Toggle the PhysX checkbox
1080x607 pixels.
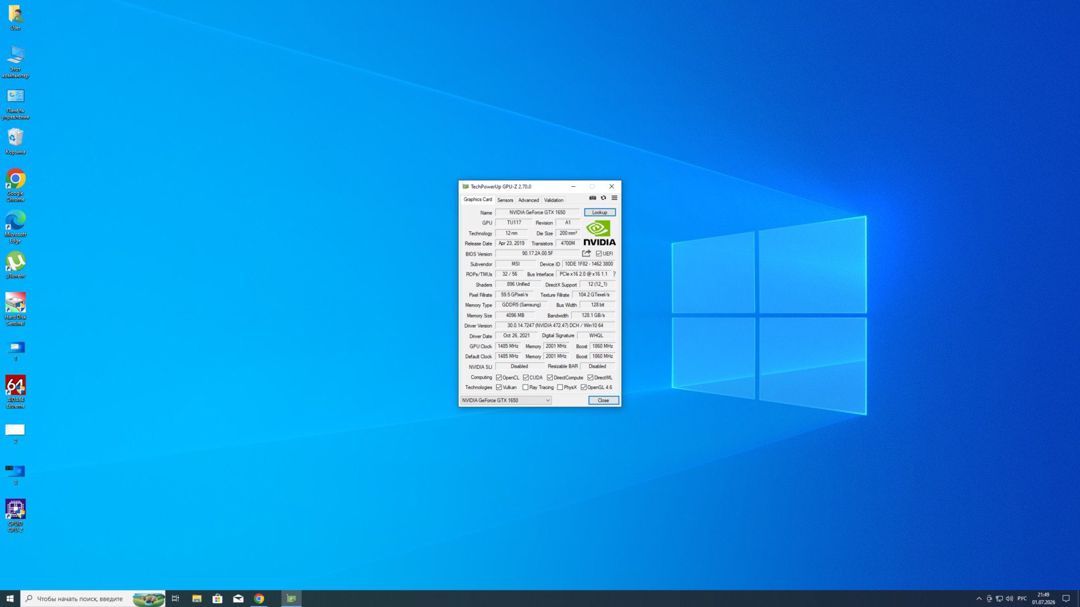(560, 387)
